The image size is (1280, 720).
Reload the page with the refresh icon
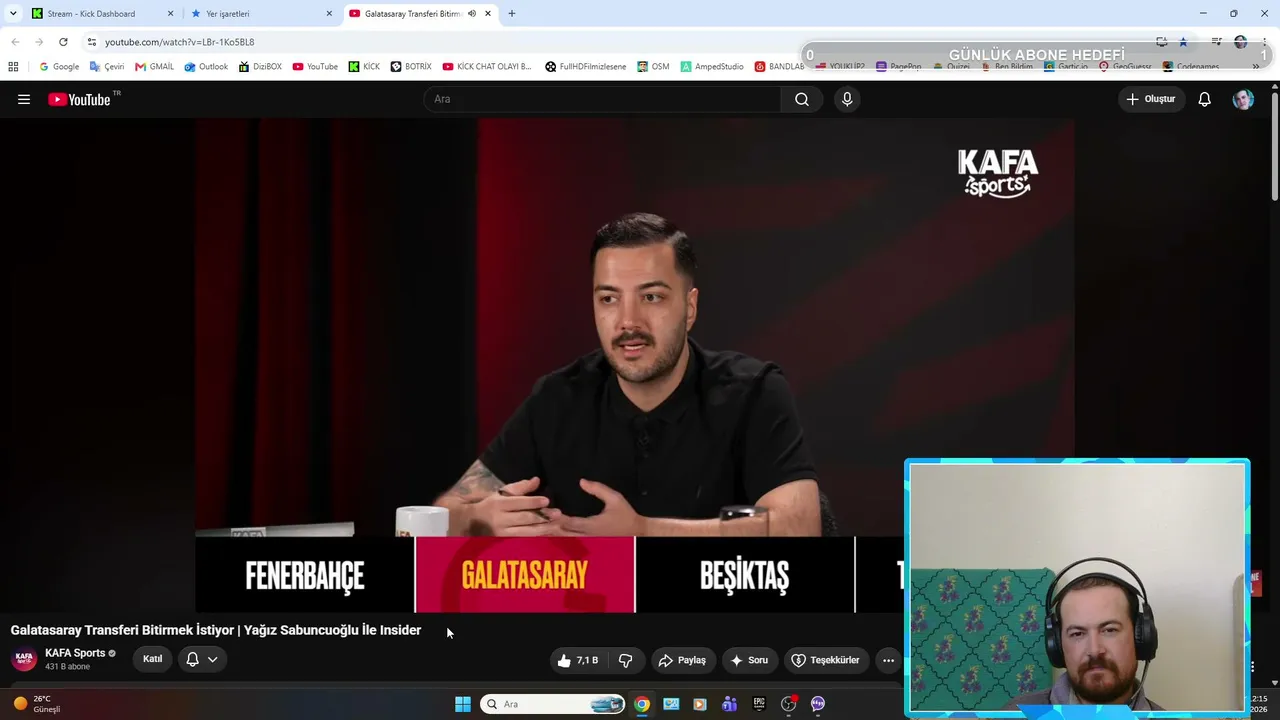click(63, 42)
